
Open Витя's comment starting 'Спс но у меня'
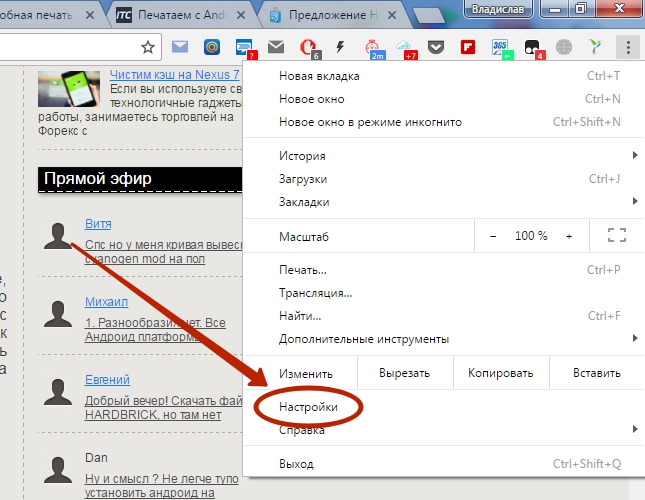(163, 252)
